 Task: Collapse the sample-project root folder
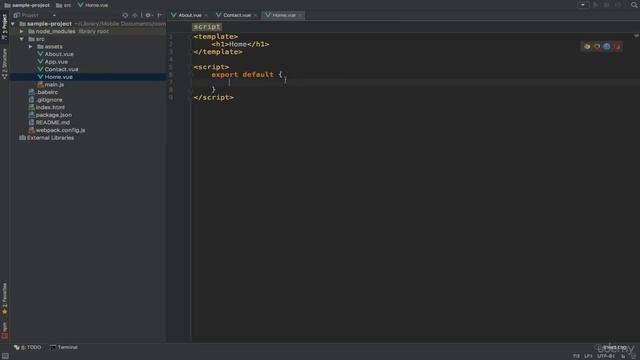tap(13, 24)
